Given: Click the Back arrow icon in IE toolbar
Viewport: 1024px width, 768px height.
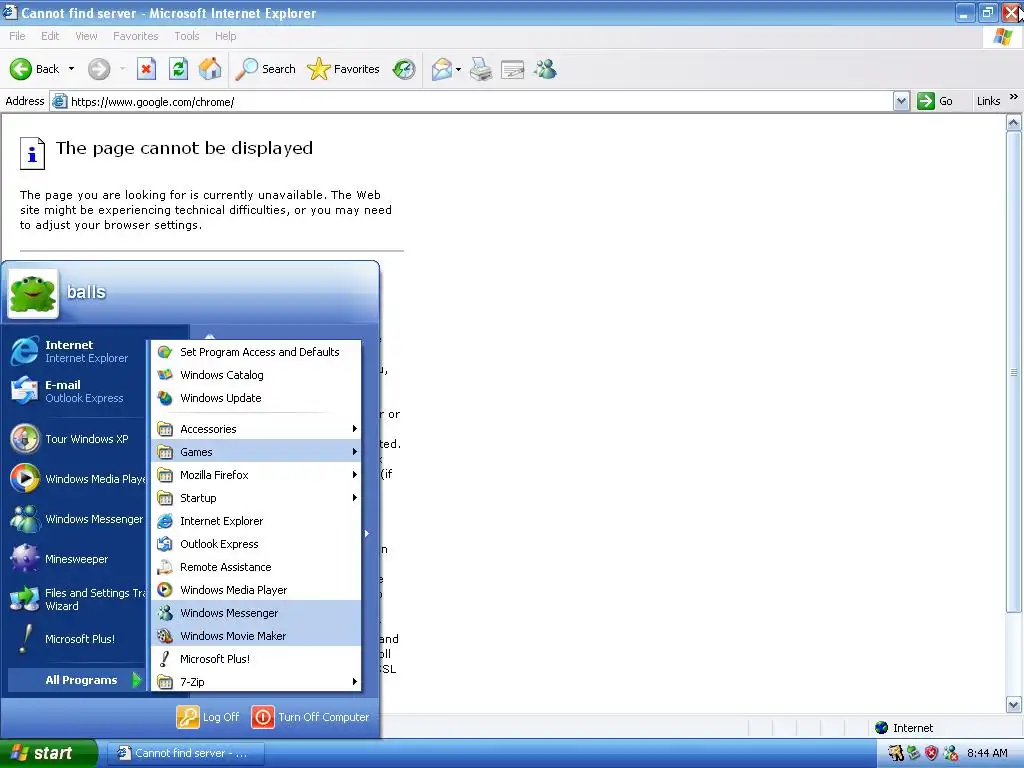Looking at the screenshot, I should tap(21, 69).
